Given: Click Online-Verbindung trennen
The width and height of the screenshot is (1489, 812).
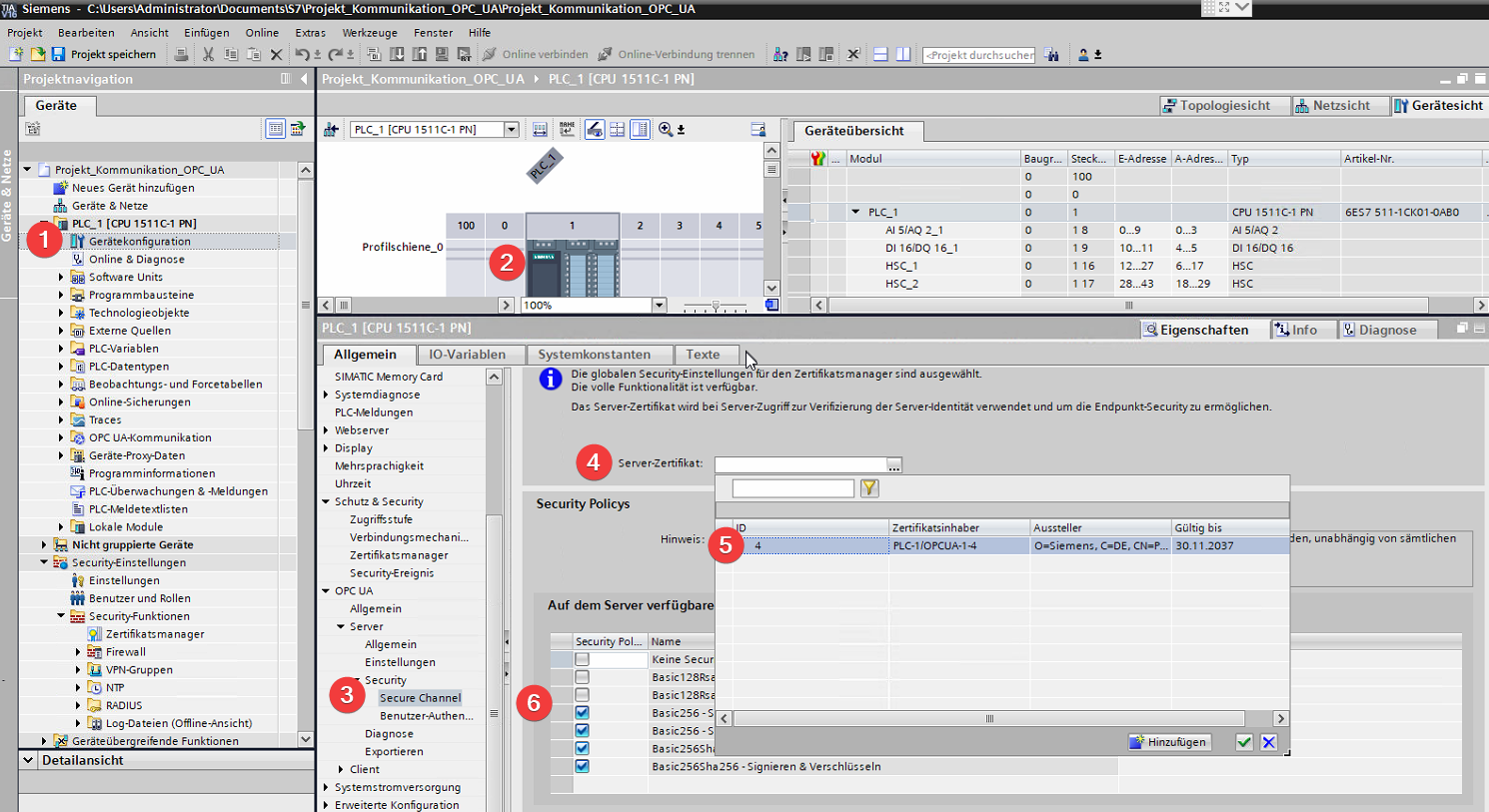Looking at the screenshot, I should [677, 54].
